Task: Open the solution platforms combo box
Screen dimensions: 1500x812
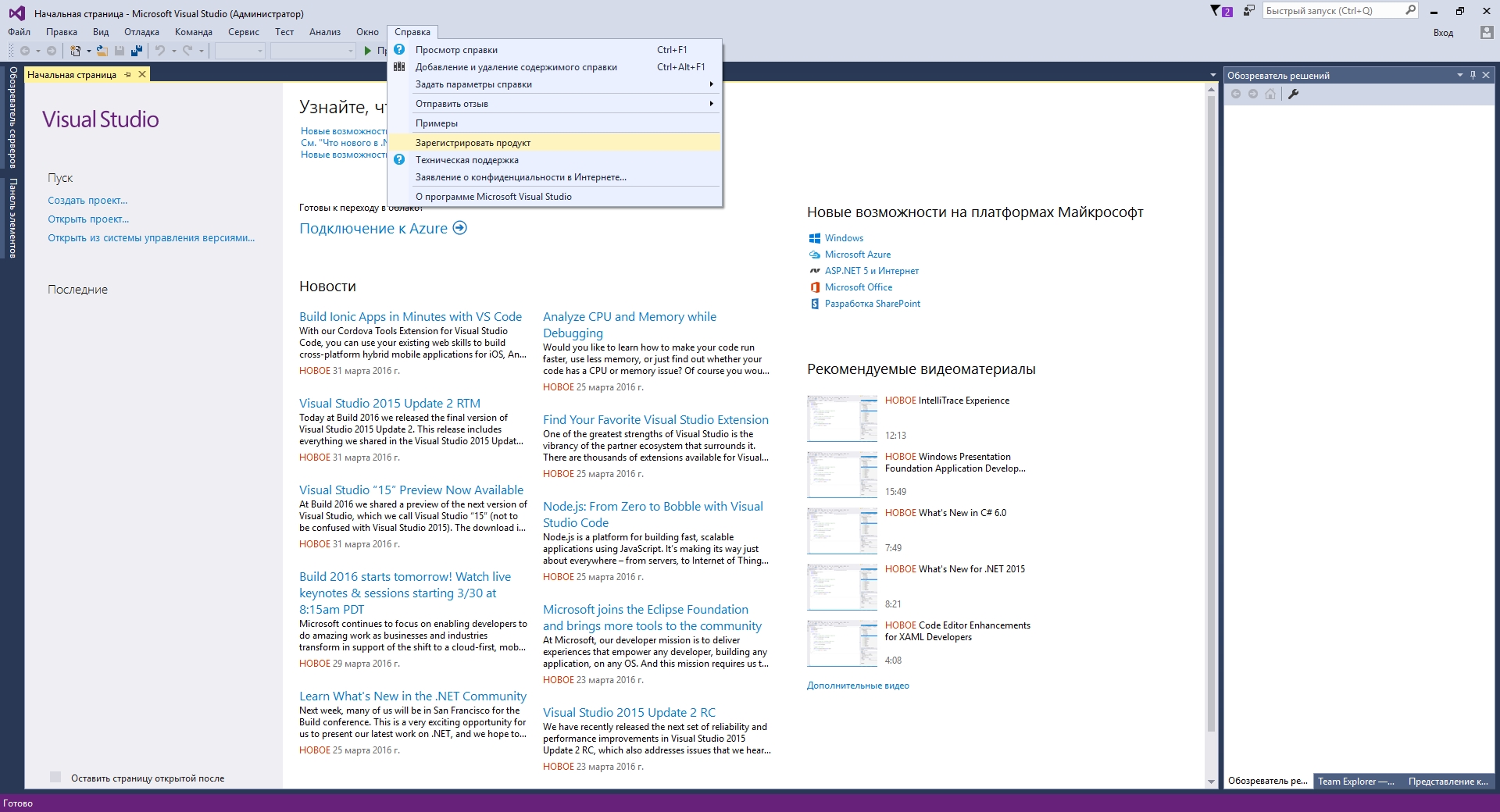Action: pos(312,51)
